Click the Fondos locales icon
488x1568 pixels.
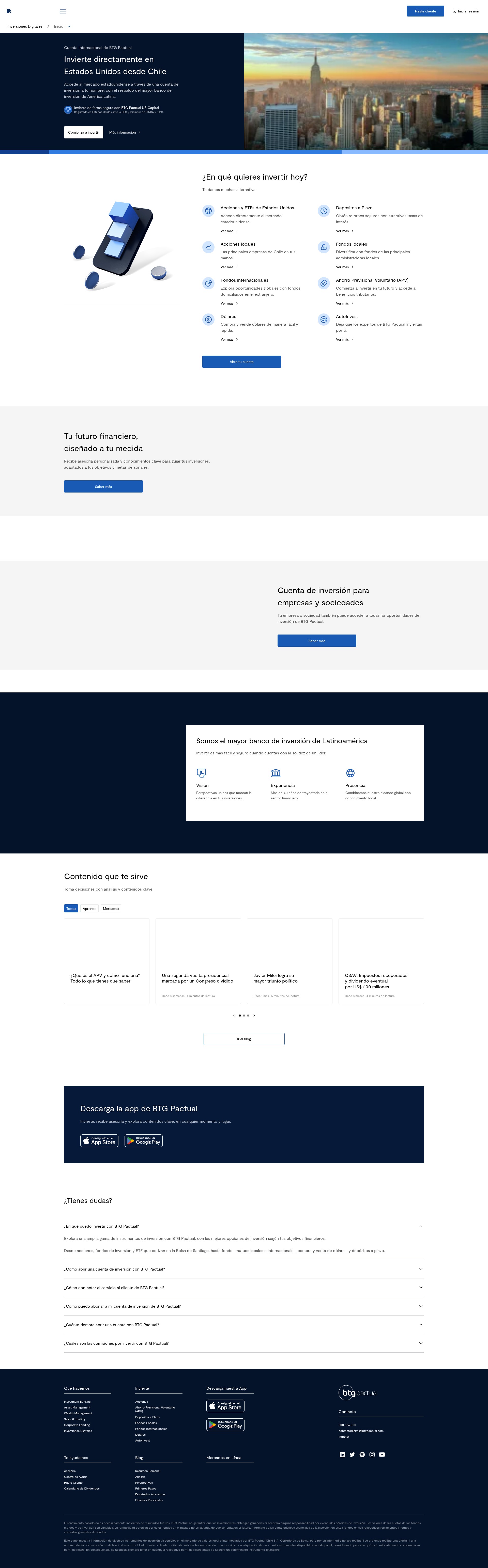point(324,247)
